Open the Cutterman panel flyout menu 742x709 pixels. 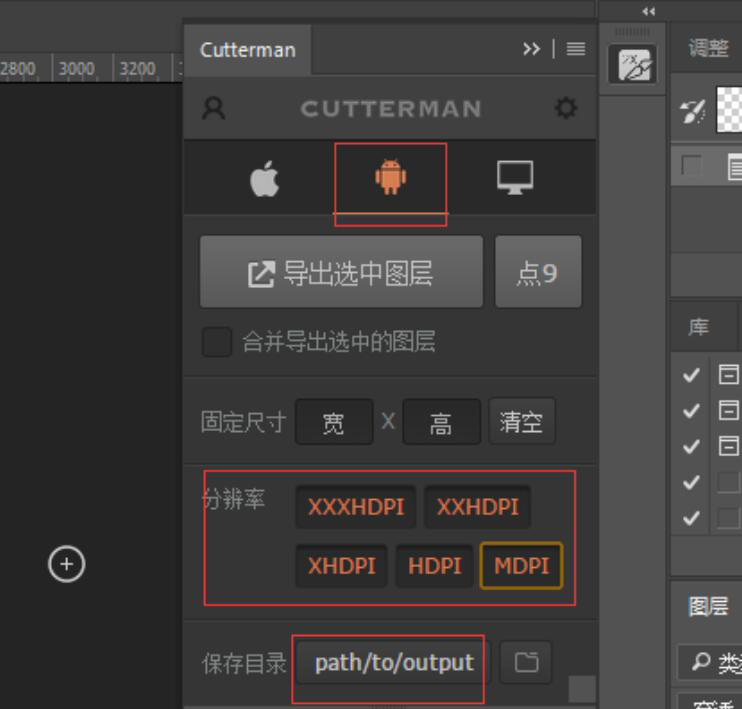pyautogui.click(x=576, y=49)
